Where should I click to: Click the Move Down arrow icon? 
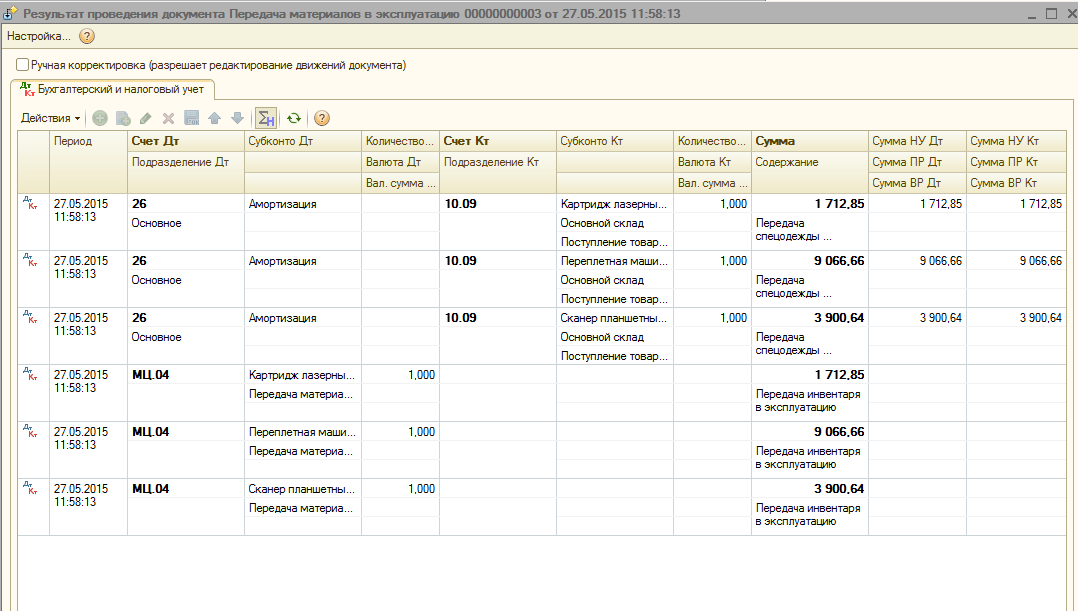(x=237, y=118)
